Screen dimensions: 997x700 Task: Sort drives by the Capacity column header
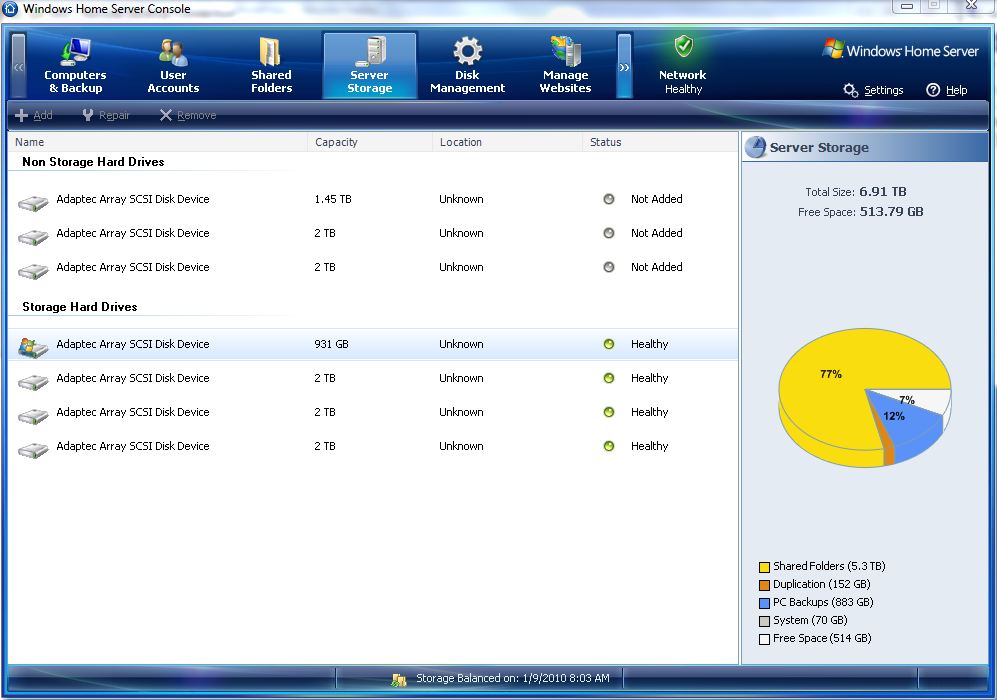coord(336,142)
